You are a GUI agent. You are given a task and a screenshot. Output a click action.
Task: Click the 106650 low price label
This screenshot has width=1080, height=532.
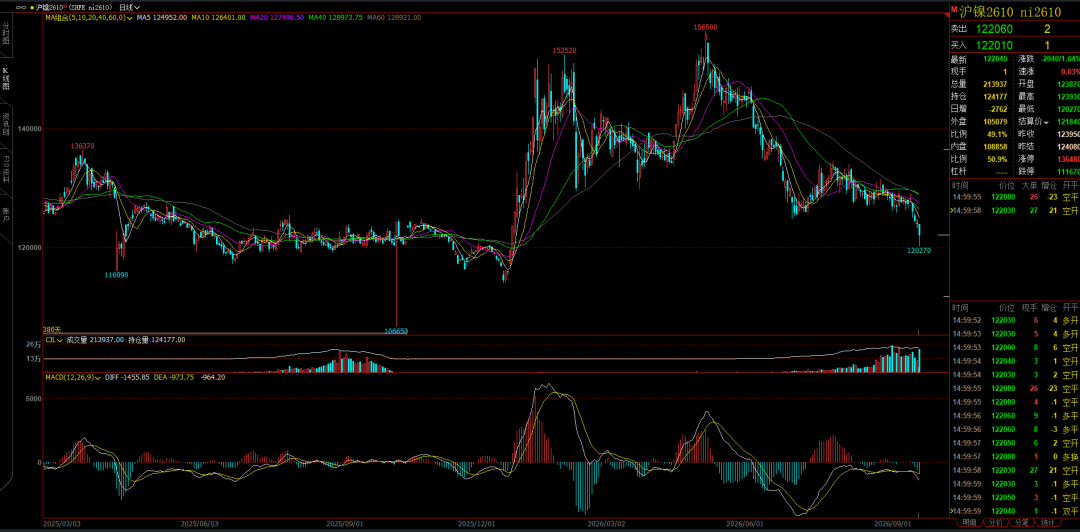point(396,331)
